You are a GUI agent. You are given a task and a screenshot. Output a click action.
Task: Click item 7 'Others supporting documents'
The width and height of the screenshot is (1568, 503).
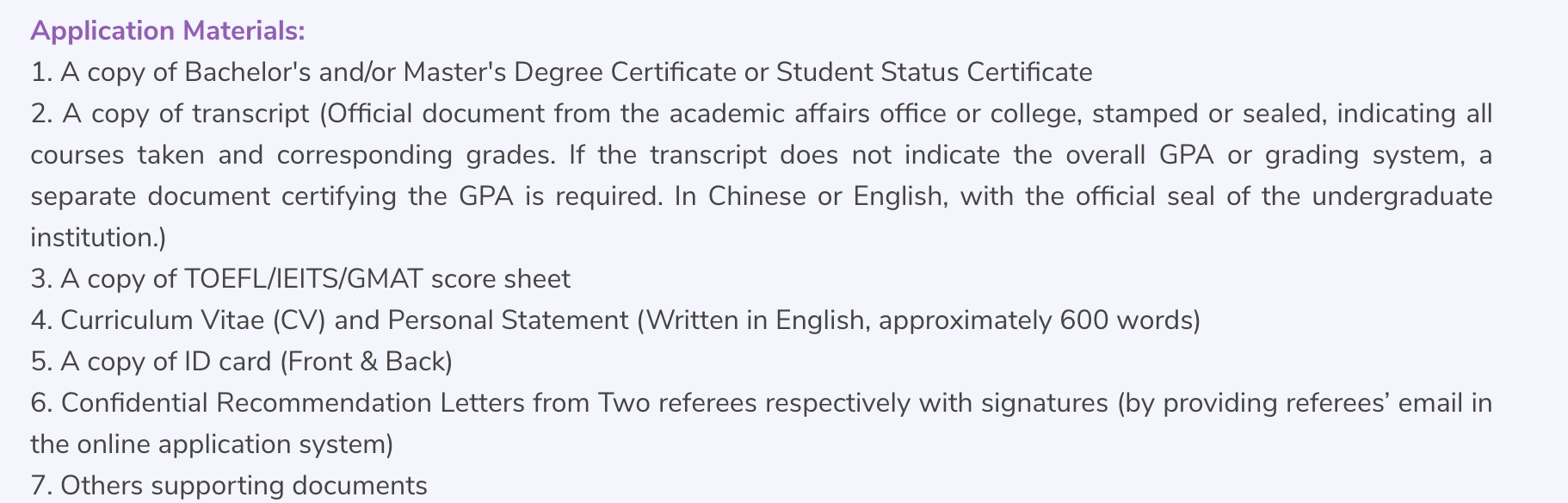pos(229,486)
